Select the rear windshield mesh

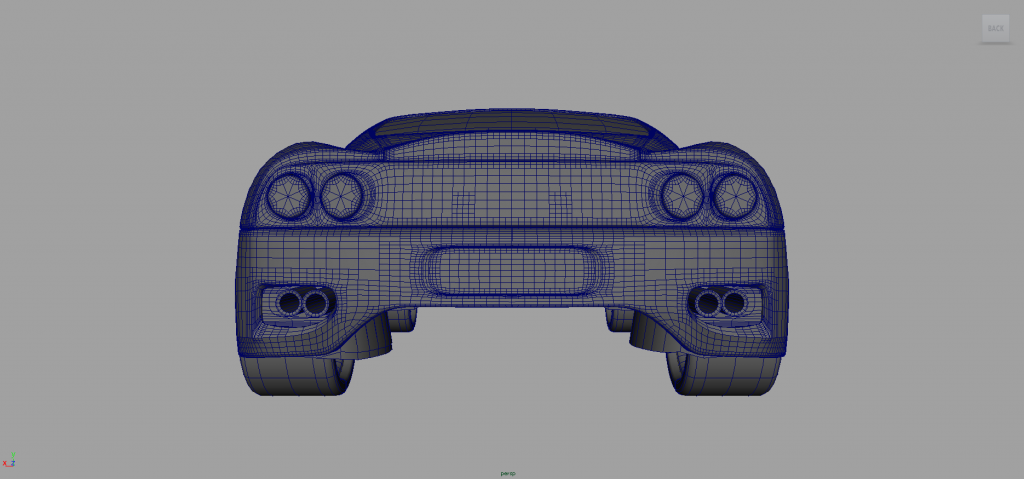(x=512, y=143)
